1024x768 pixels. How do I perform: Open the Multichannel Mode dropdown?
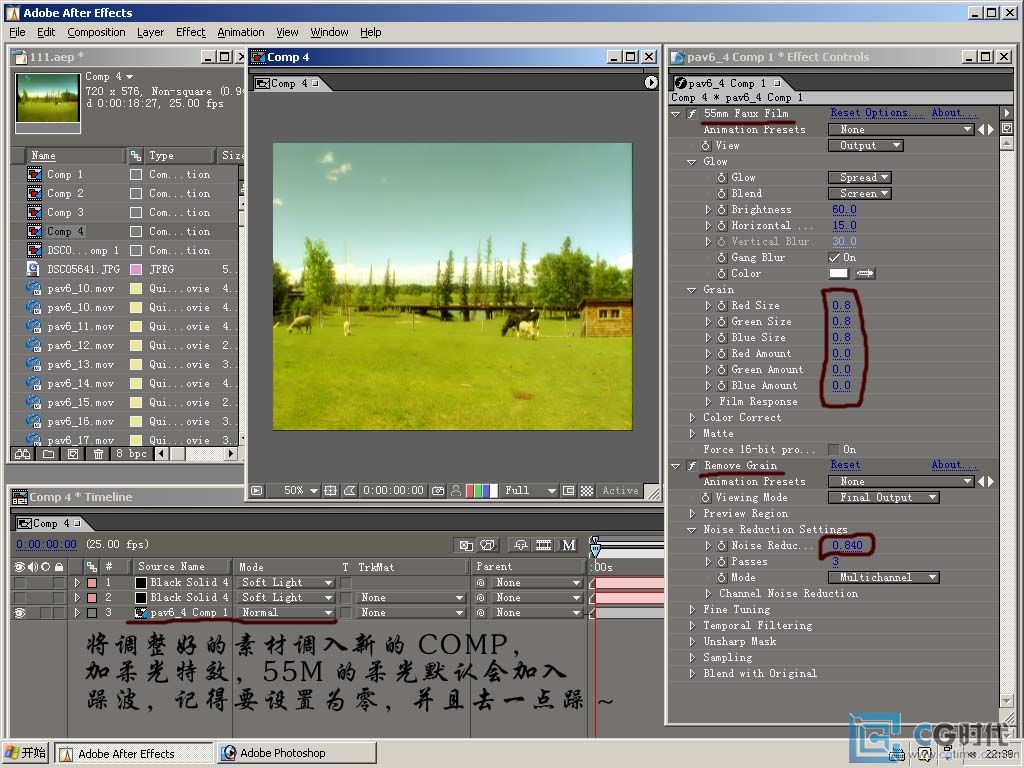[x=884, y=577]
